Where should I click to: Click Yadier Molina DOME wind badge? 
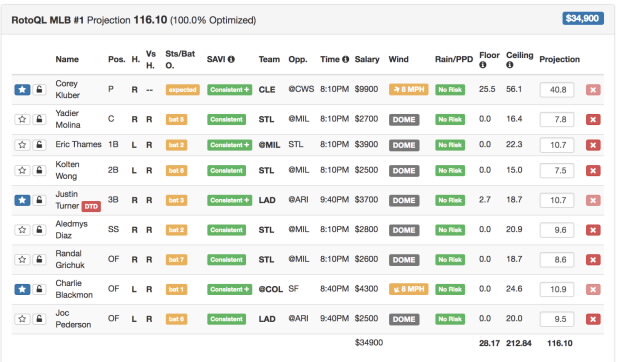click(404, 120)
